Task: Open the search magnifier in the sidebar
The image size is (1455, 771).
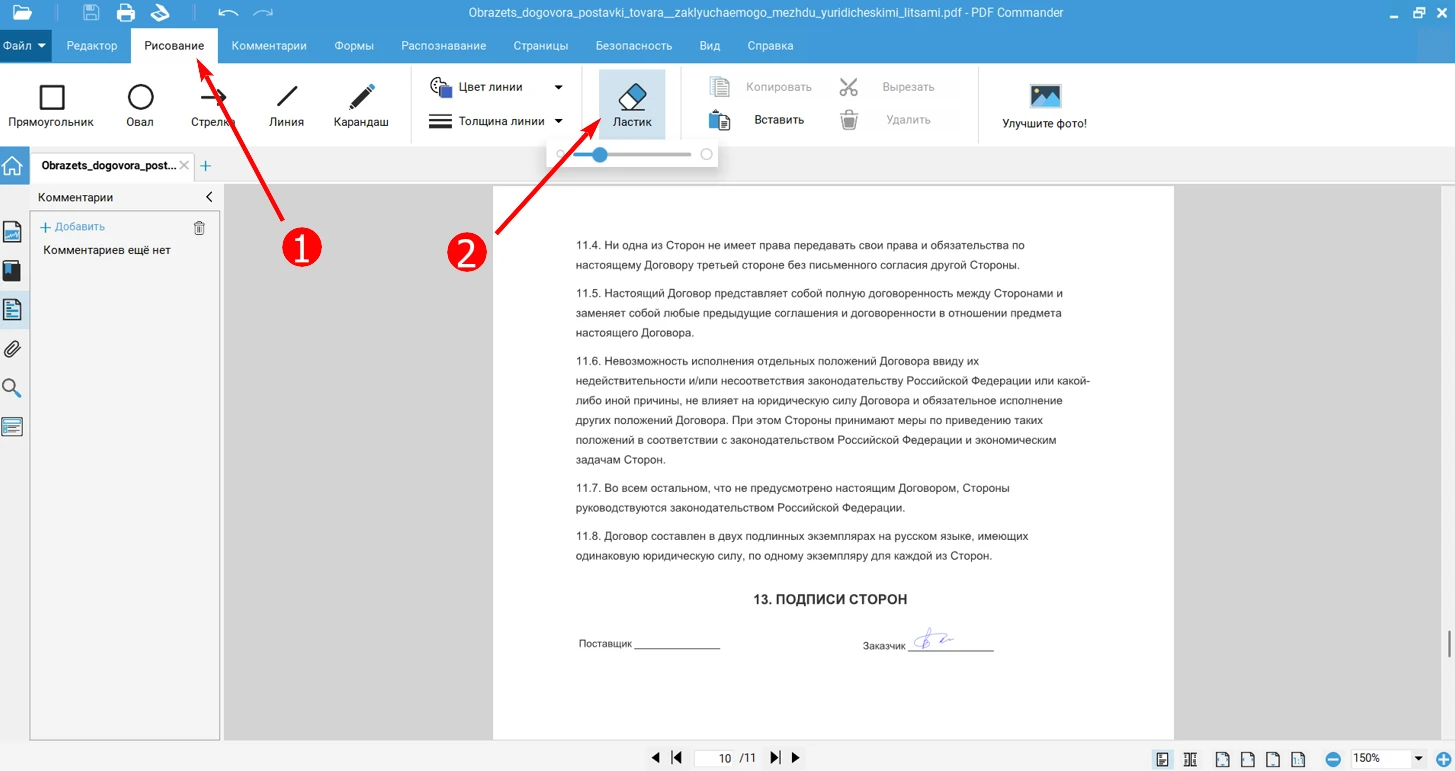Action: (12, 388)
